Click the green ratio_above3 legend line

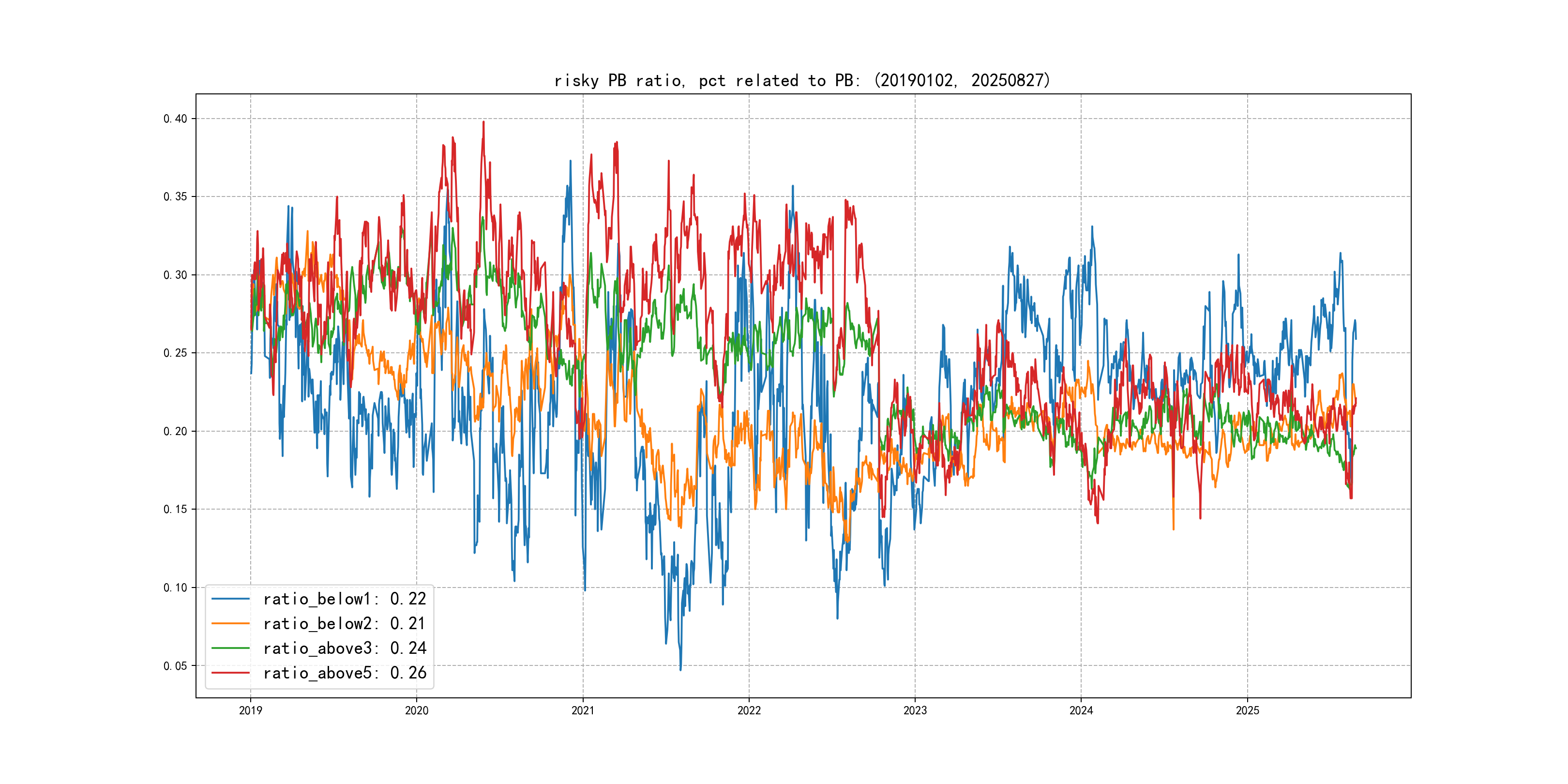tap(230, 648)
